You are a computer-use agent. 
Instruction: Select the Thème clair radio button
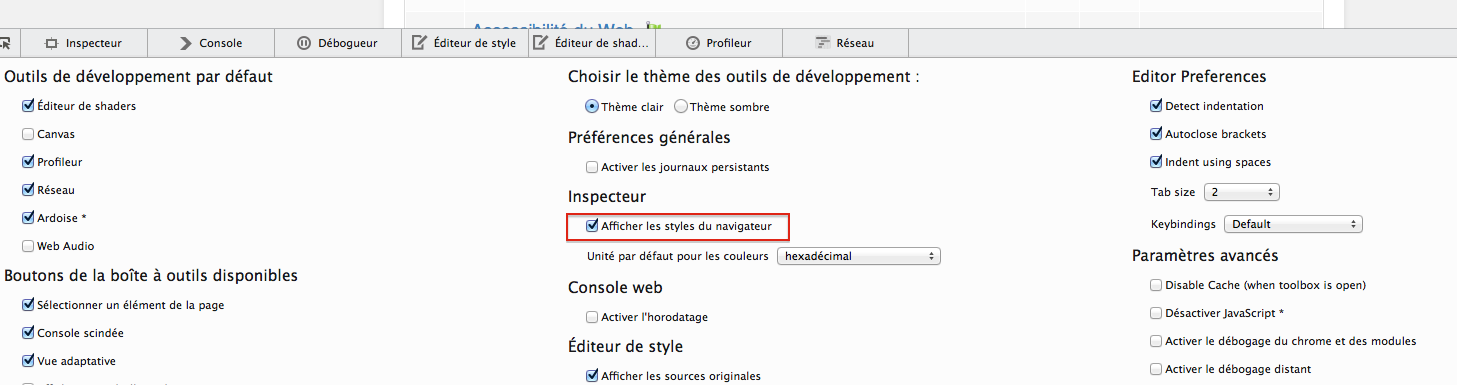(x=592, y=107)
